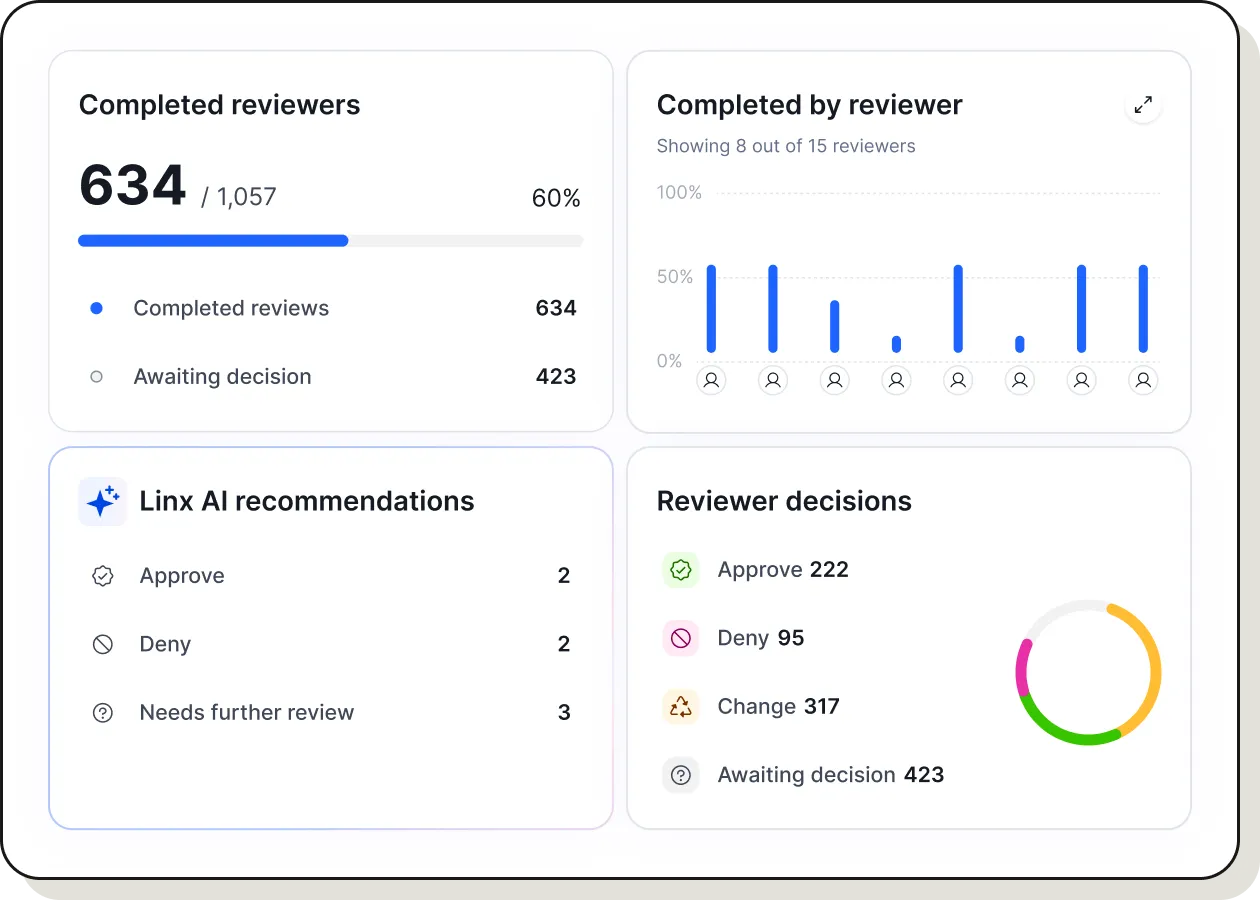Click the first reviewer's blue bar
Screen dimensions: 1260x900
[712, 309]
